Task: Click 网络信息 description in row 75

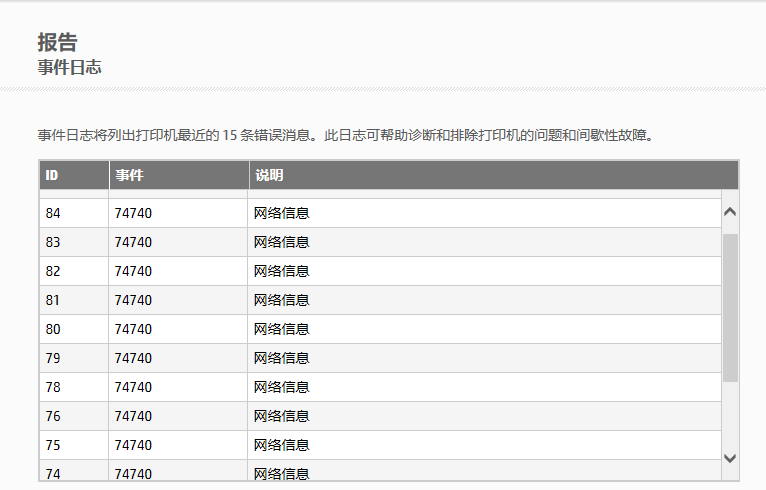Action: (x=281, y=445)
